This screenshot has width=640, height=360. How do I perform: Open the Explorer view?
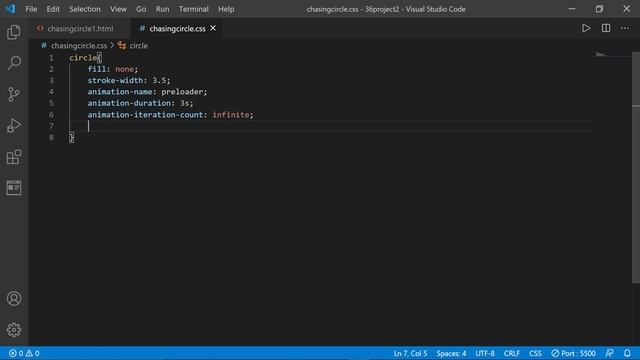[14, 32]
